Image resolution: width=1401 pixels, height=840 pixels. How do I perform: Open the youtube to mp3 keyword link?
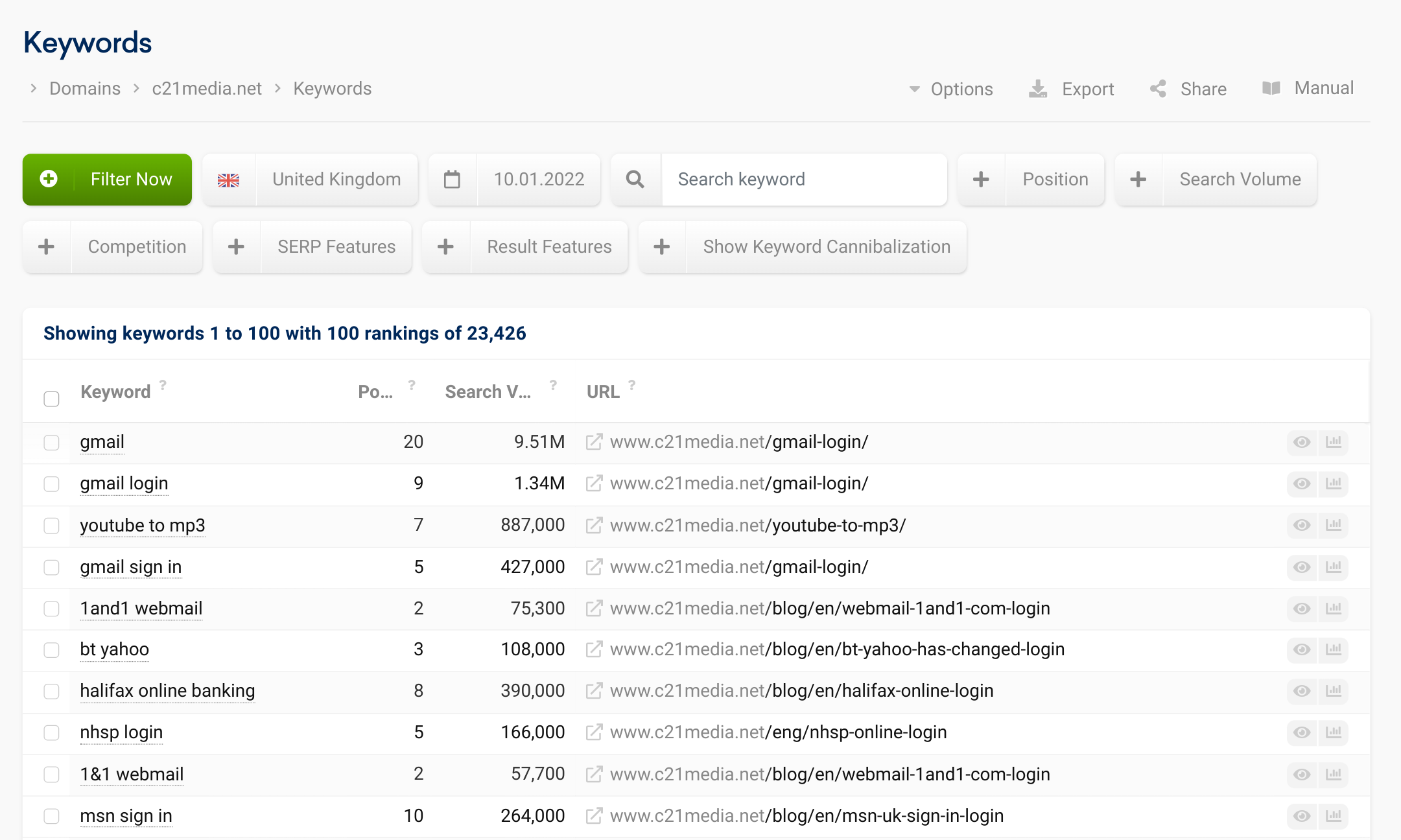click(x=143, y=525)
